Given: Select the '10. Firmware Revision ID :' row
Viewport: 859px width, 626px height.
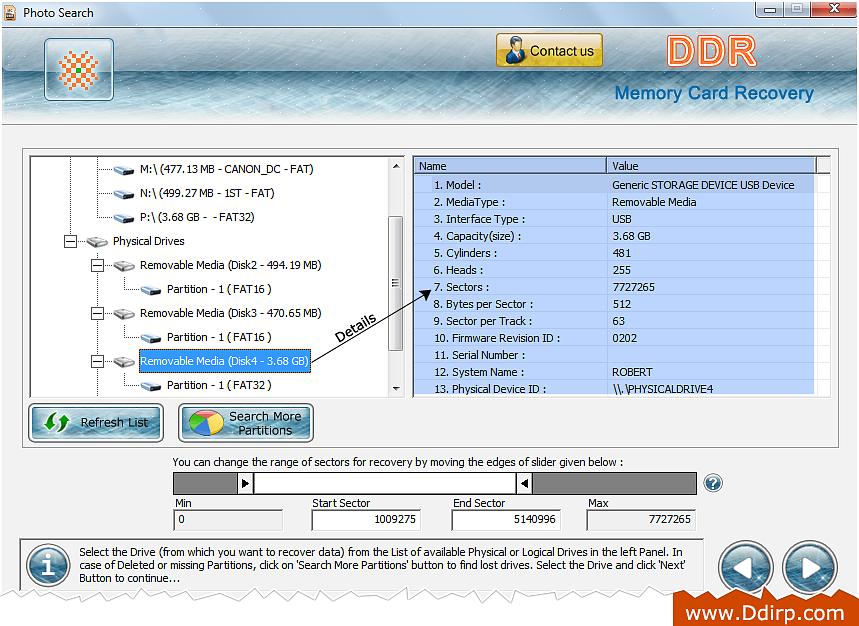Looking at the screenshot, I should tap(614, 338).
